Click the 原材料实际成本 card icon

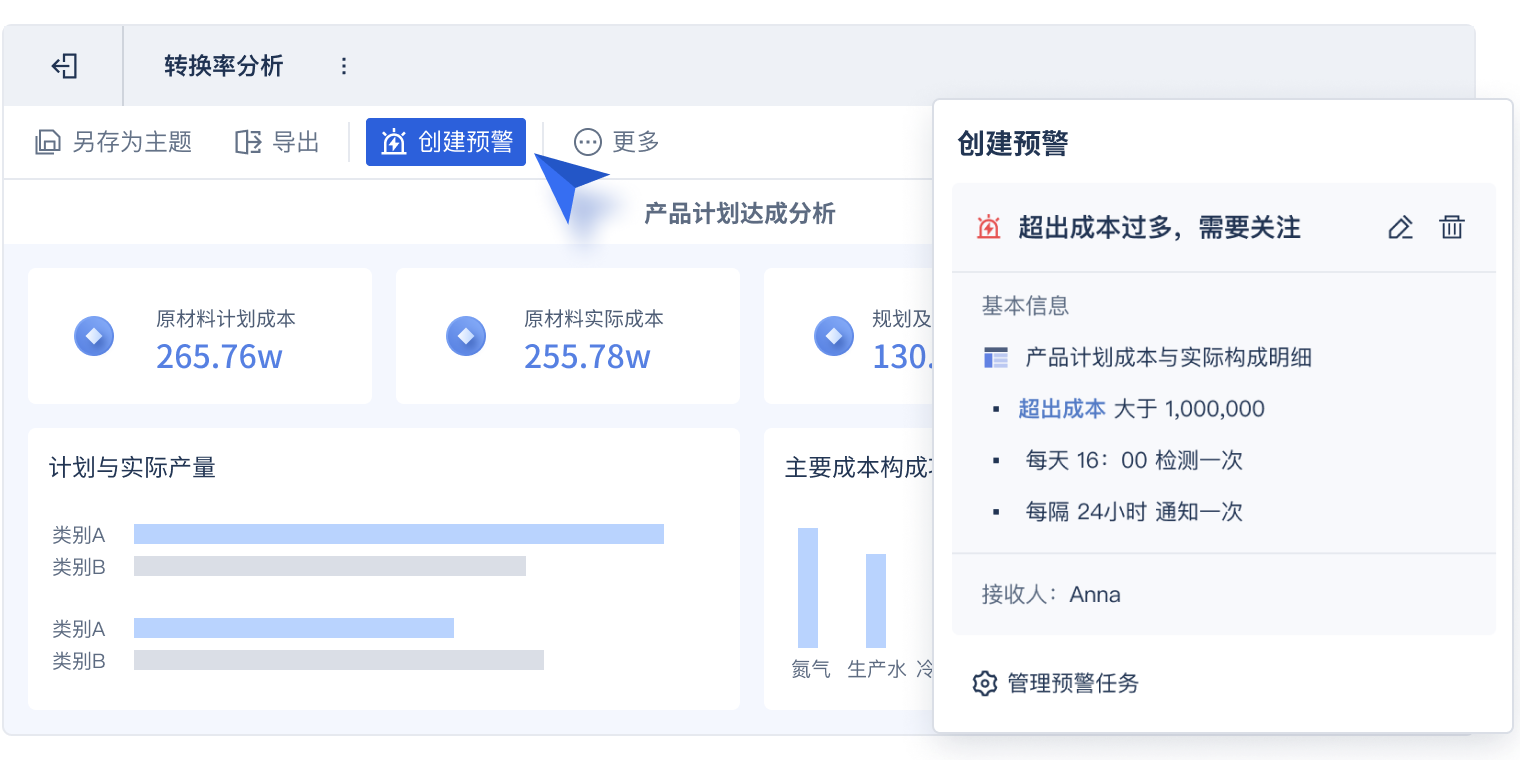coord(465,336)
